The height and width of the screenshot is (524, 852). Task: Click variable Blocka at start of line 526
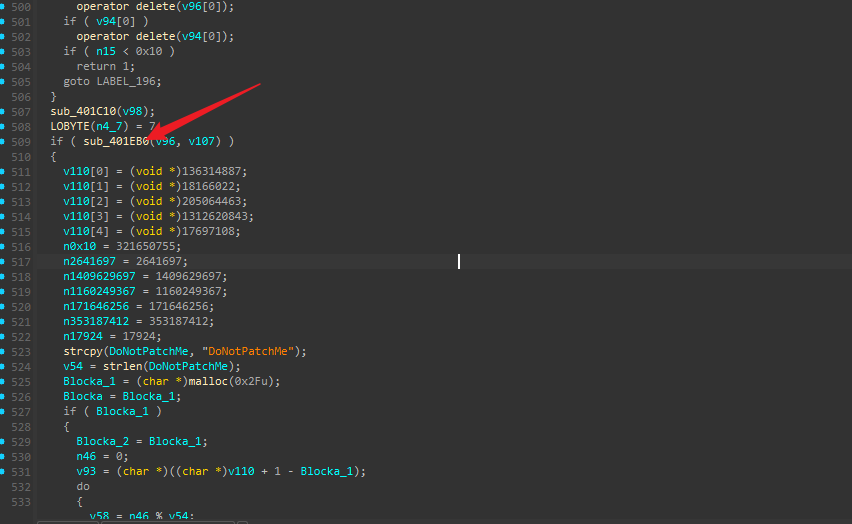point(83,396)
